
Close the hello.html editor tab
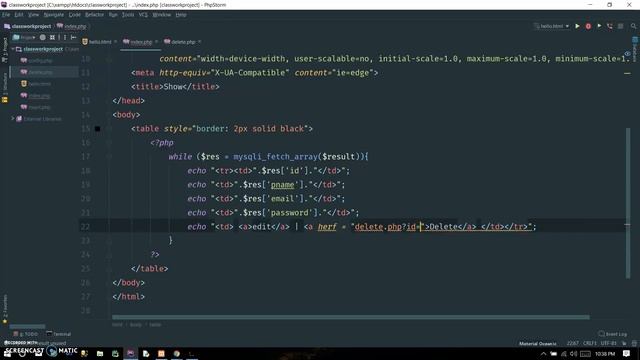(116, 42)
